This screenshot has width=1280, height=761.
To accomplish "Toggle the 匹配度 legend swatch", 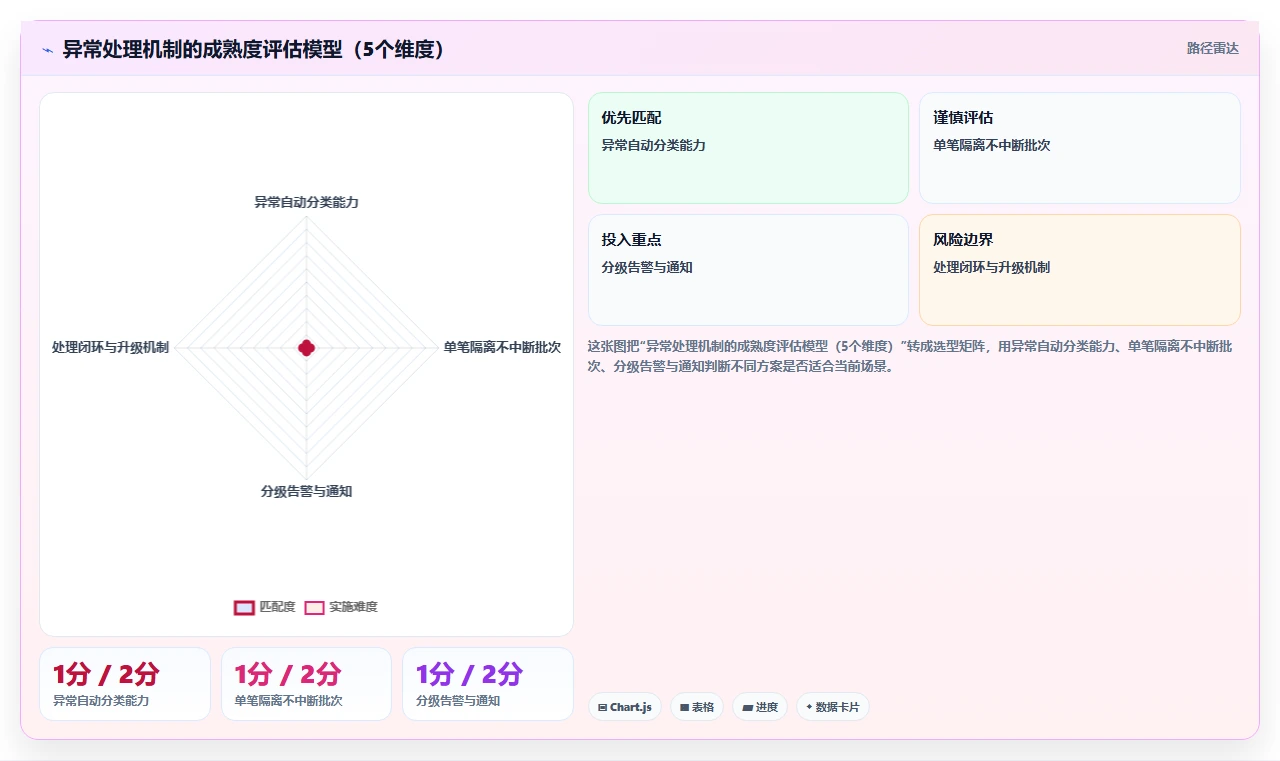I will point(244,607).
